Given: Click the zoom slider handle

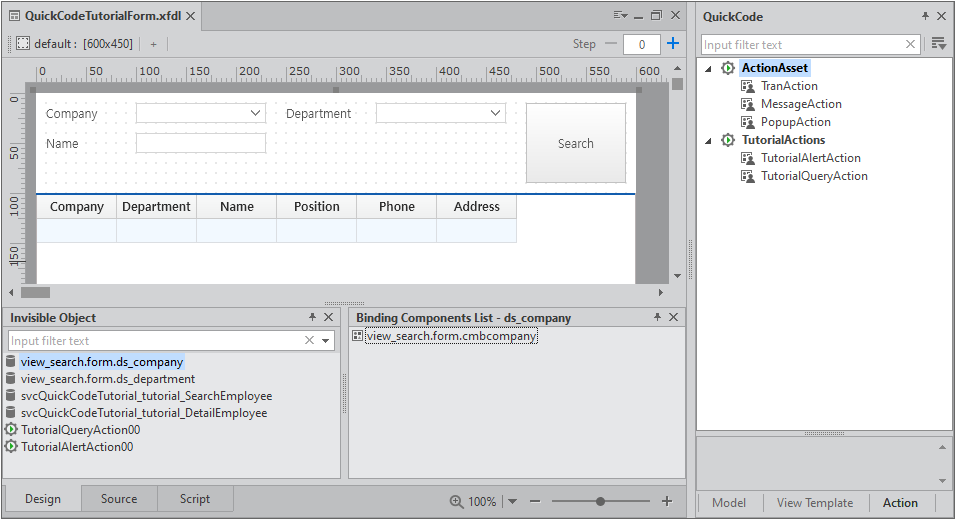Looking at the screenshot, I should click(600, 501).
